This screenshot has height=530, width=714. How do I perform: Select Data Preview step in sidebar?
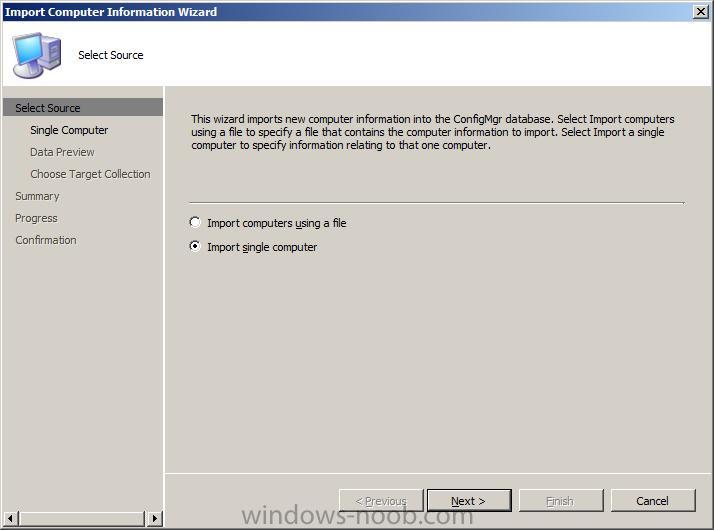coord(62,152)
